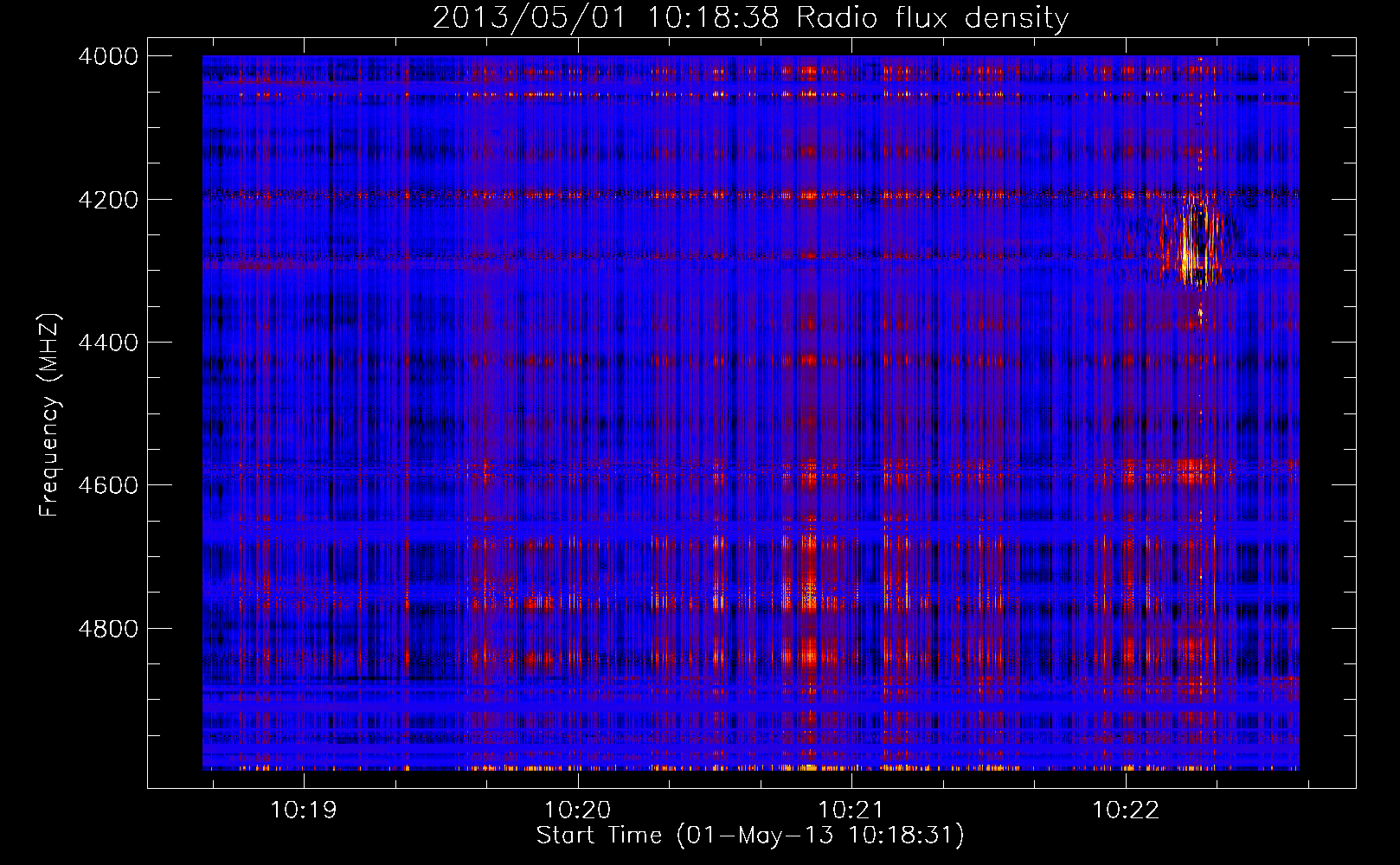
Task: Click the 'Start Time (01-May-13 10:18:31)' x-axis label
Action: (x=750, y=836)
